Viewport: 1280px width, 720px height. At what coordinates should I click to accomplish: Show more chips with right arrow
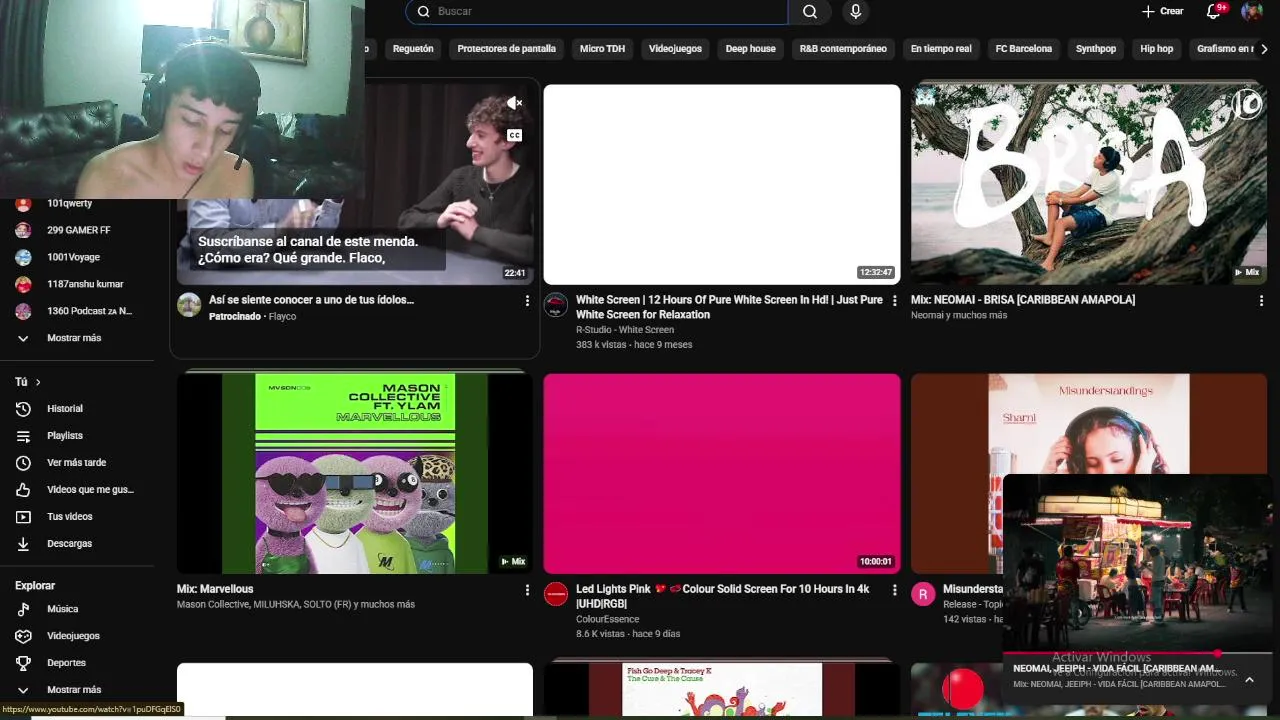coord(1264,49)
